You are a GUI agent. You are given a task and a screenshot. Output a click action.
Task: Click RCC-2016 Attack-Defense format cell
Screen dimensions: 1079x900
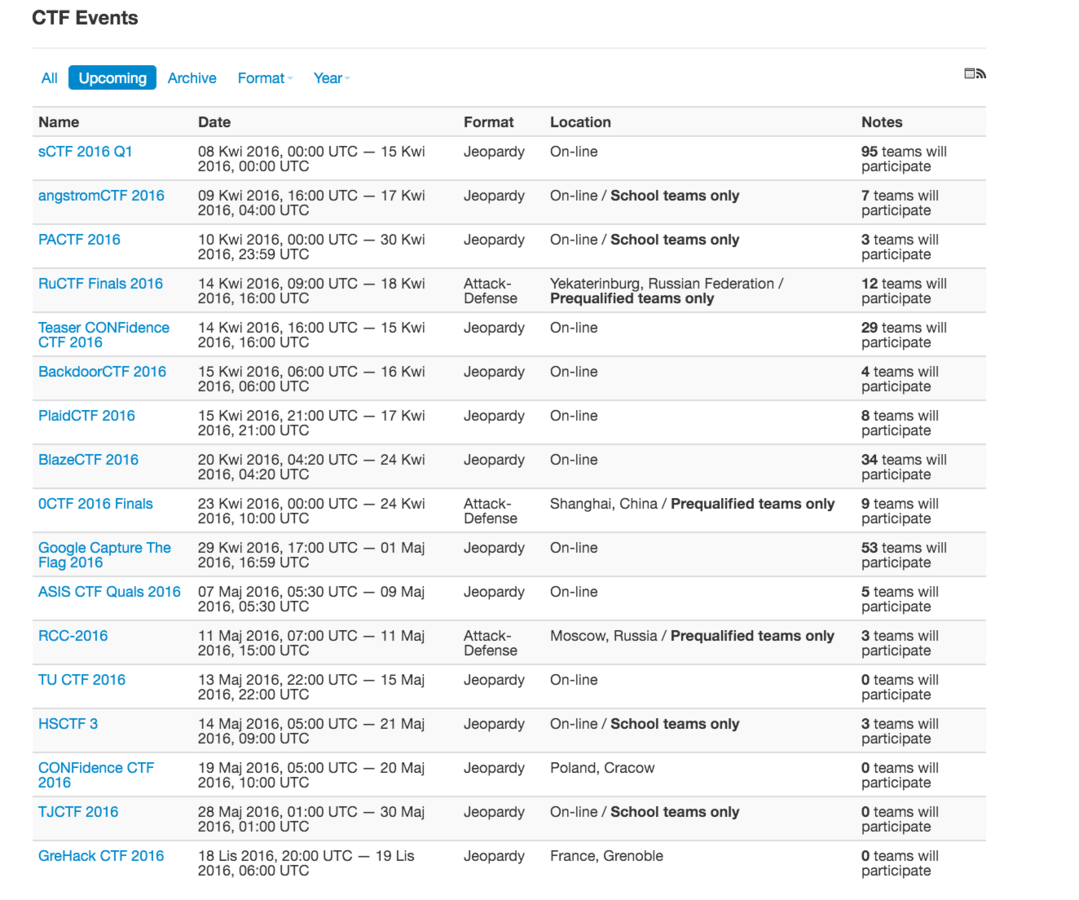coord(490,643)
